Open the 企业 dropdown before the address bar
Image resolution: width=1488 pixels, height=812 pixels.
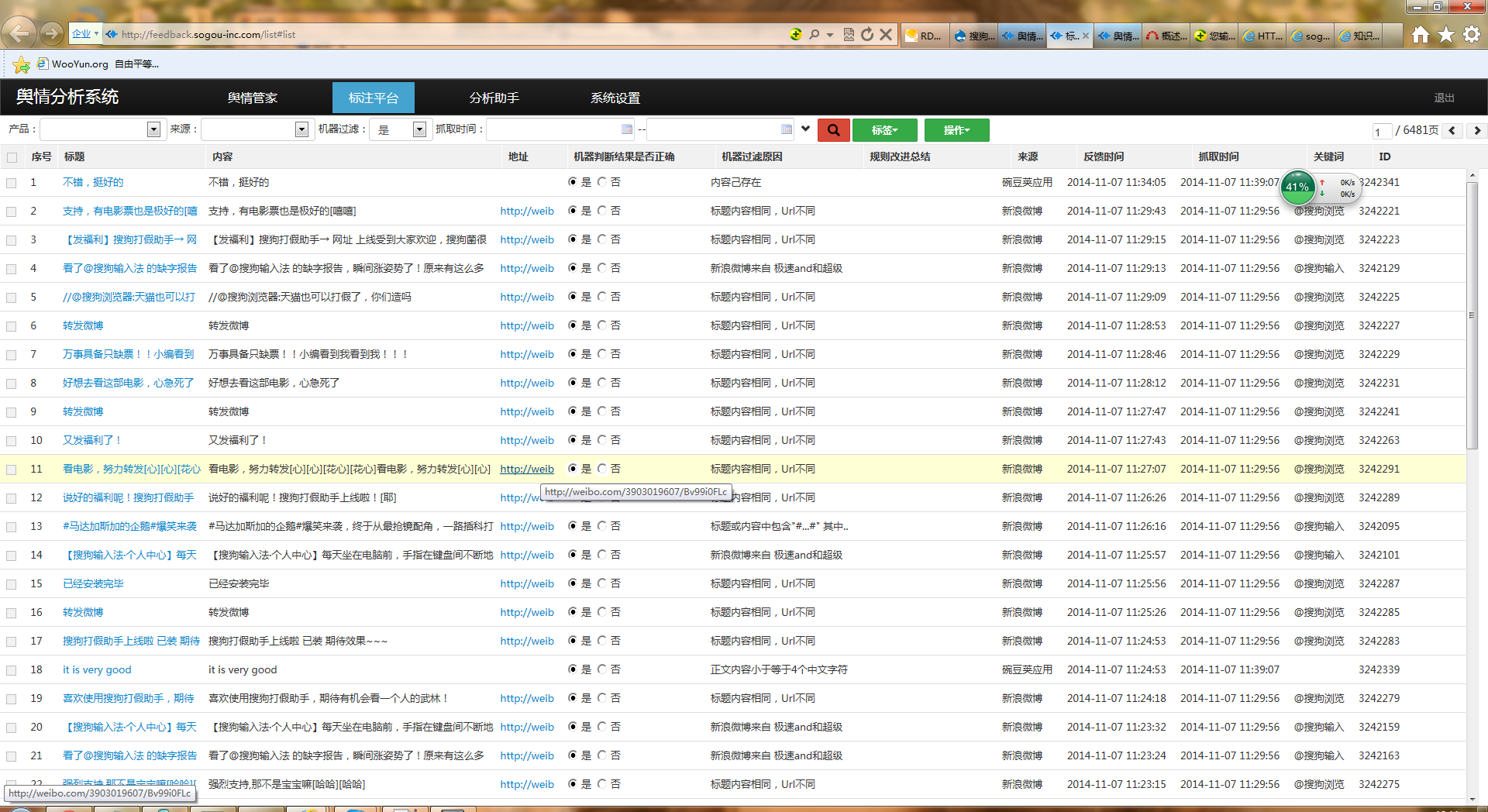[x=85, y=34]
